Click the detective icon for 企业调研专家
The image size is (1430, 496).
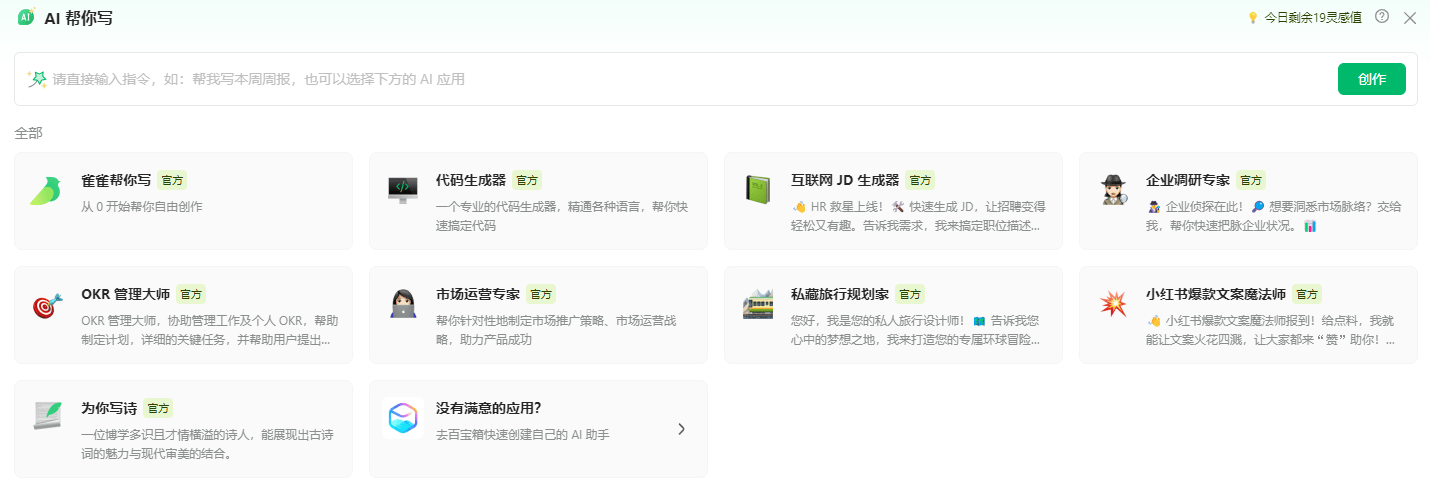coord(1113,189)
